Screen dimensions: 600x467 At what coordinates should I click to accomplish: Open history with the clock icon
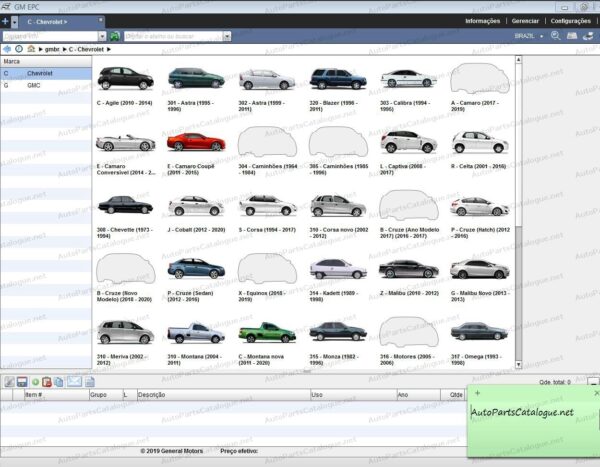[x=19, y=49]
